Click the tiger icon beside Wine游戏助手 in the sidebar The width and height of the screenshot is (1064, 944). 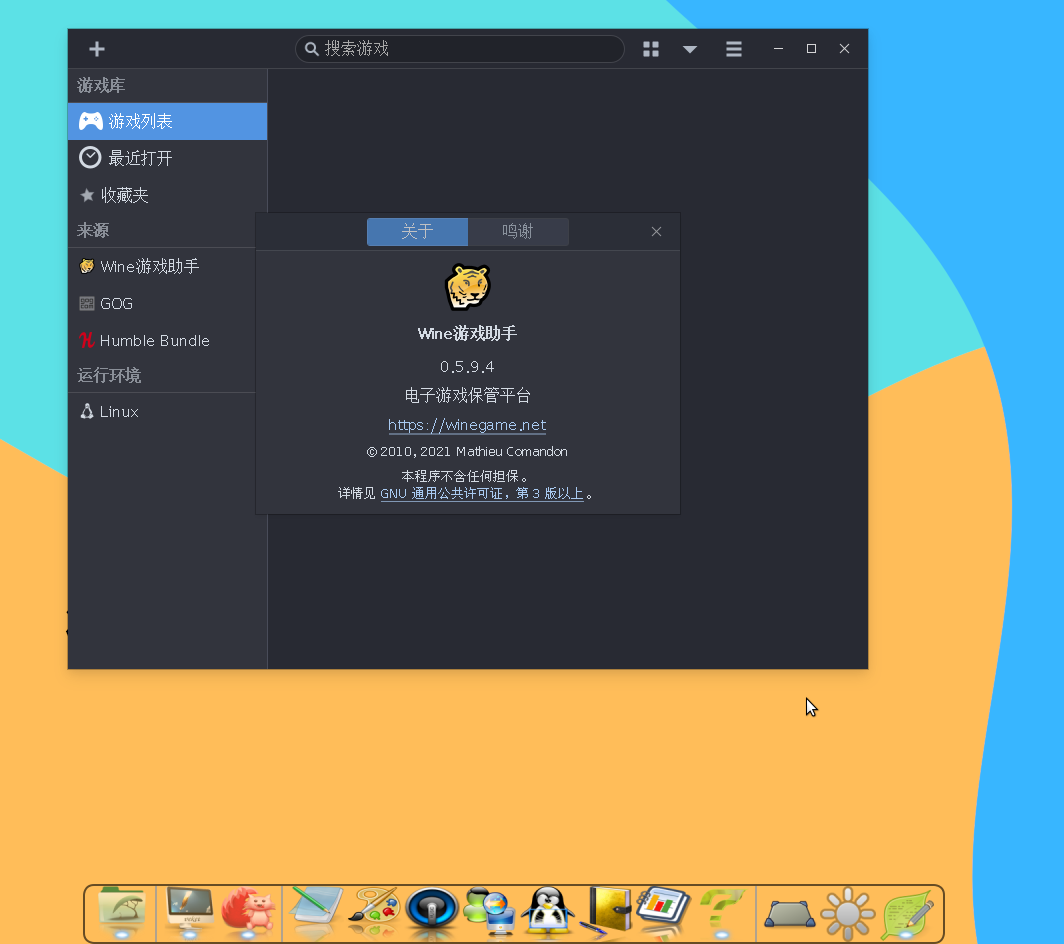(86, 266)
